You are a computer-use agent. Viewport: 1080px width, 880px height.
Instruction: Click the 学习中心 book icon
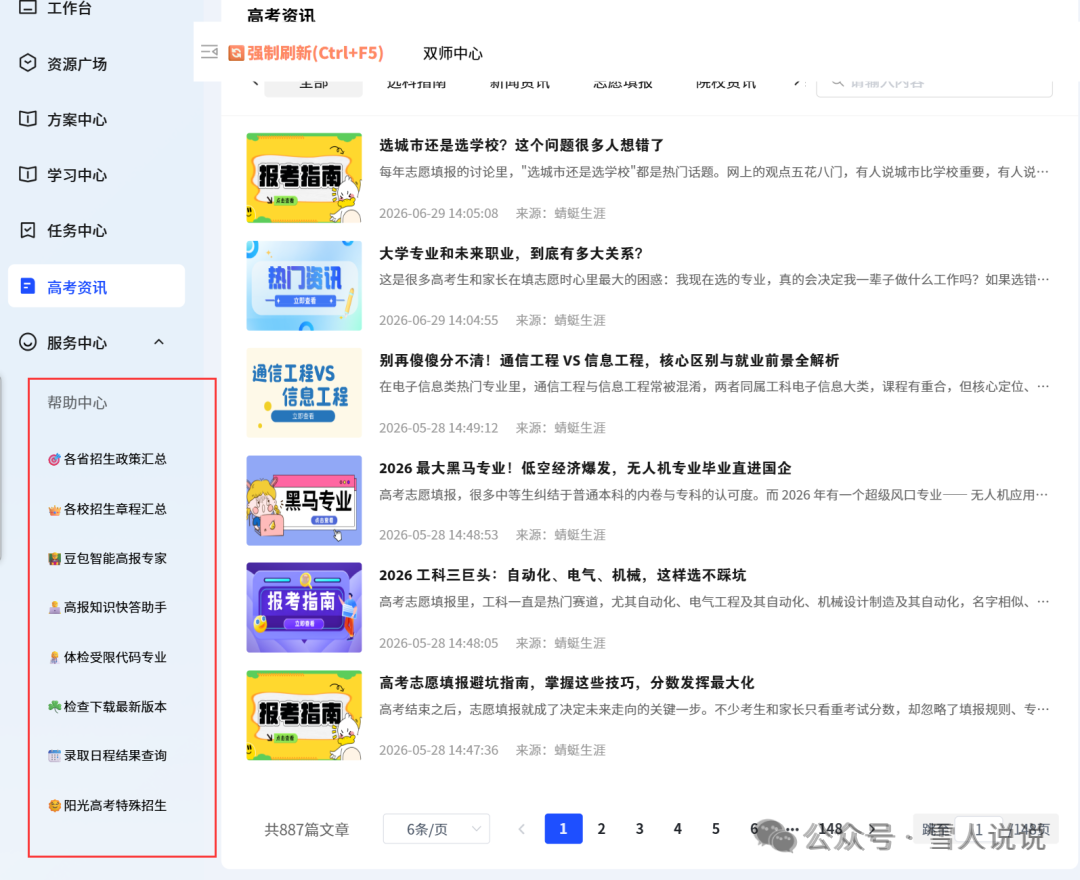[28, 174]
